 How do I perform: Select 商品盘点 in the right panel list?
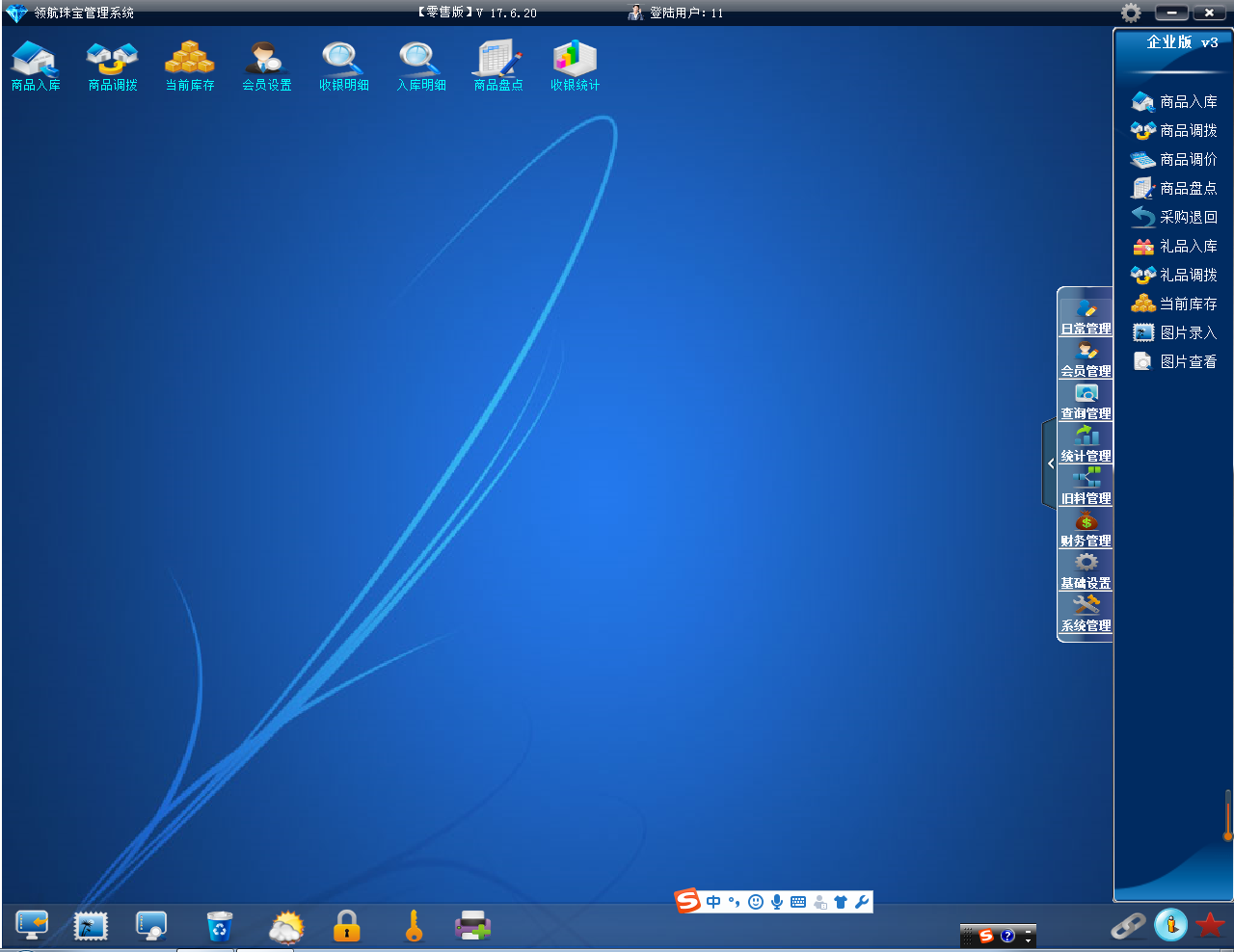[x=1174, y=188]
